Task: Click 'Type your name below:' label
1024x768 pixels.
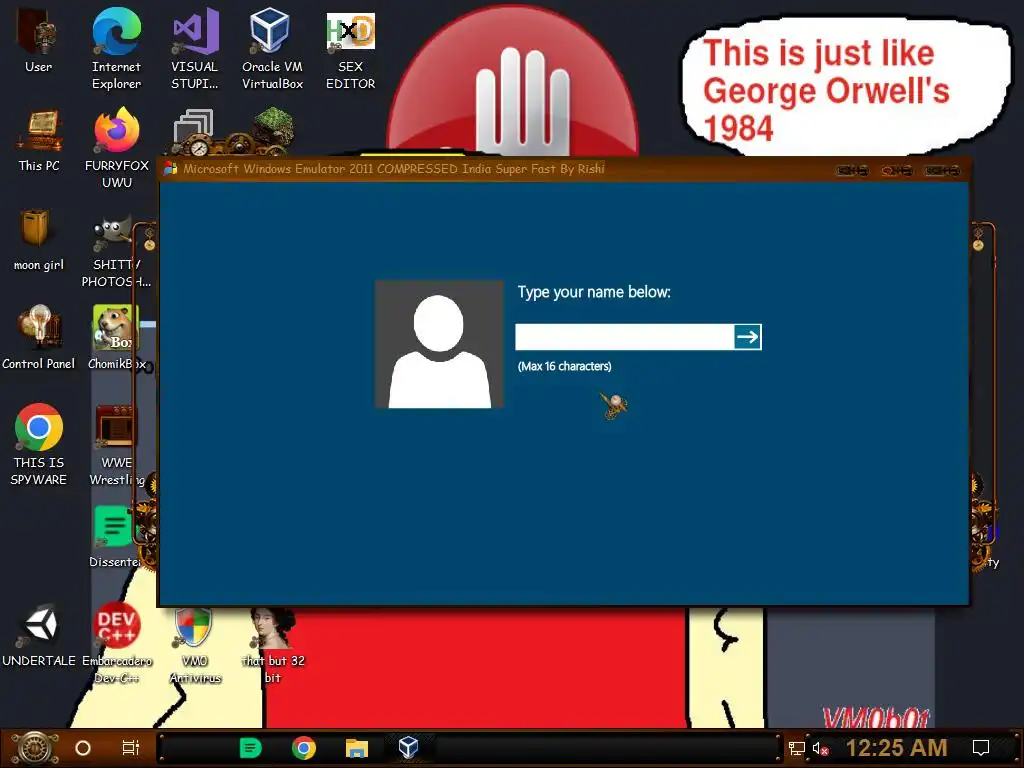Action: [x=594, y=292]
